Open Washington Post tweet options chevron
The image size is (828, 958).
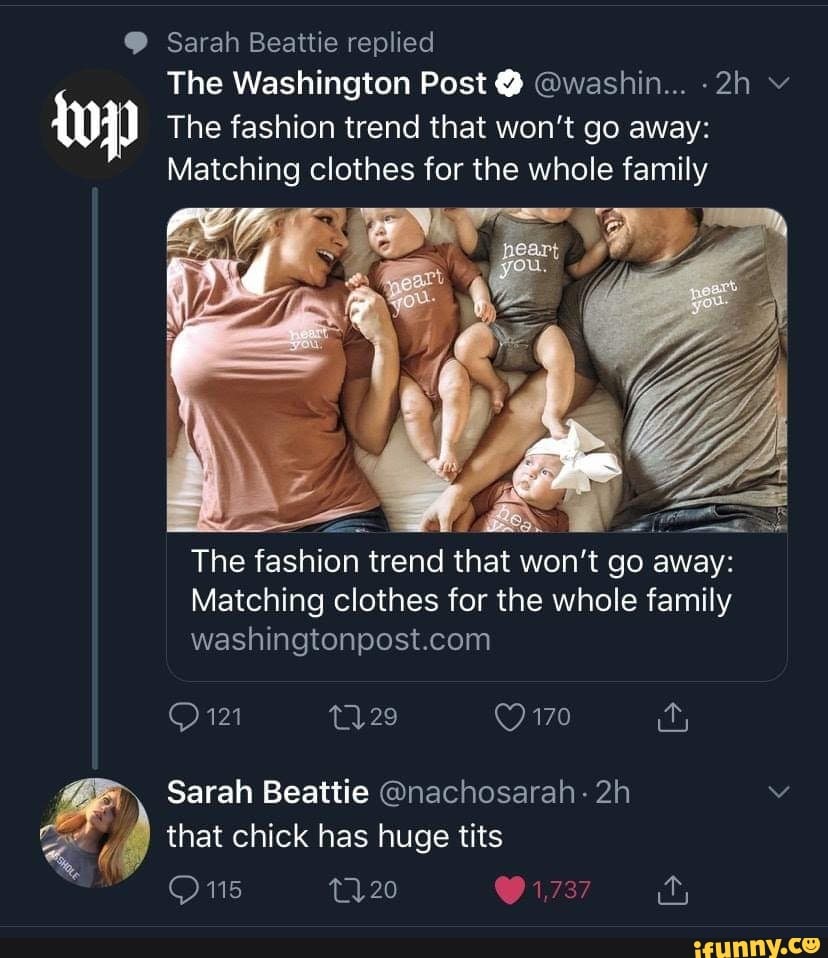click(x=780, y=85)
